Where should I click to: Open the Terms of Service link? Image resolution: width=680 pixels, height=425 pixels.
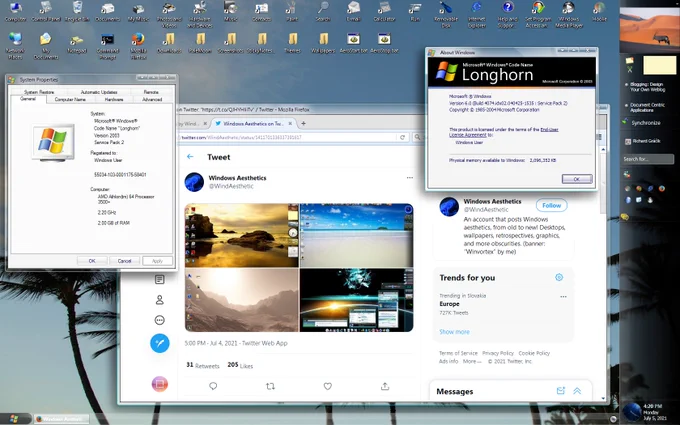point(458,353)
